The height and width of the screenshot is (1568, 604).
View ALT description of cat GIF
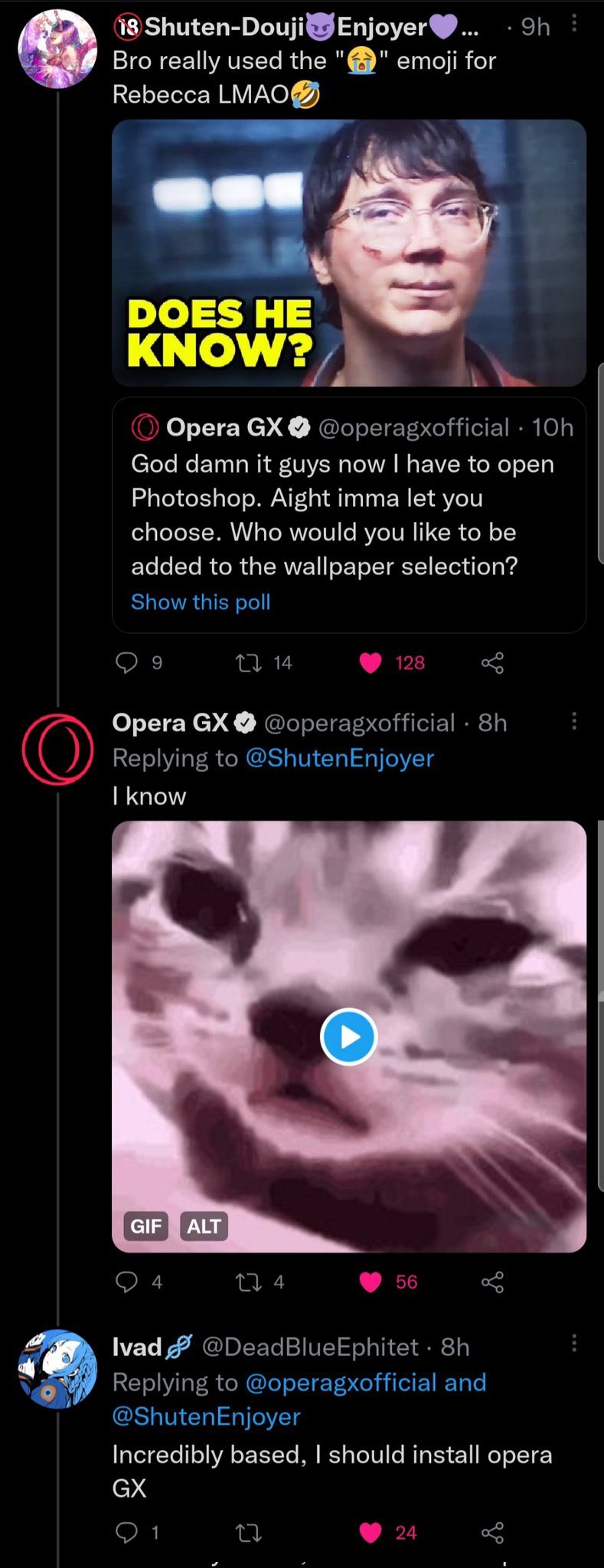[204, 1226]
